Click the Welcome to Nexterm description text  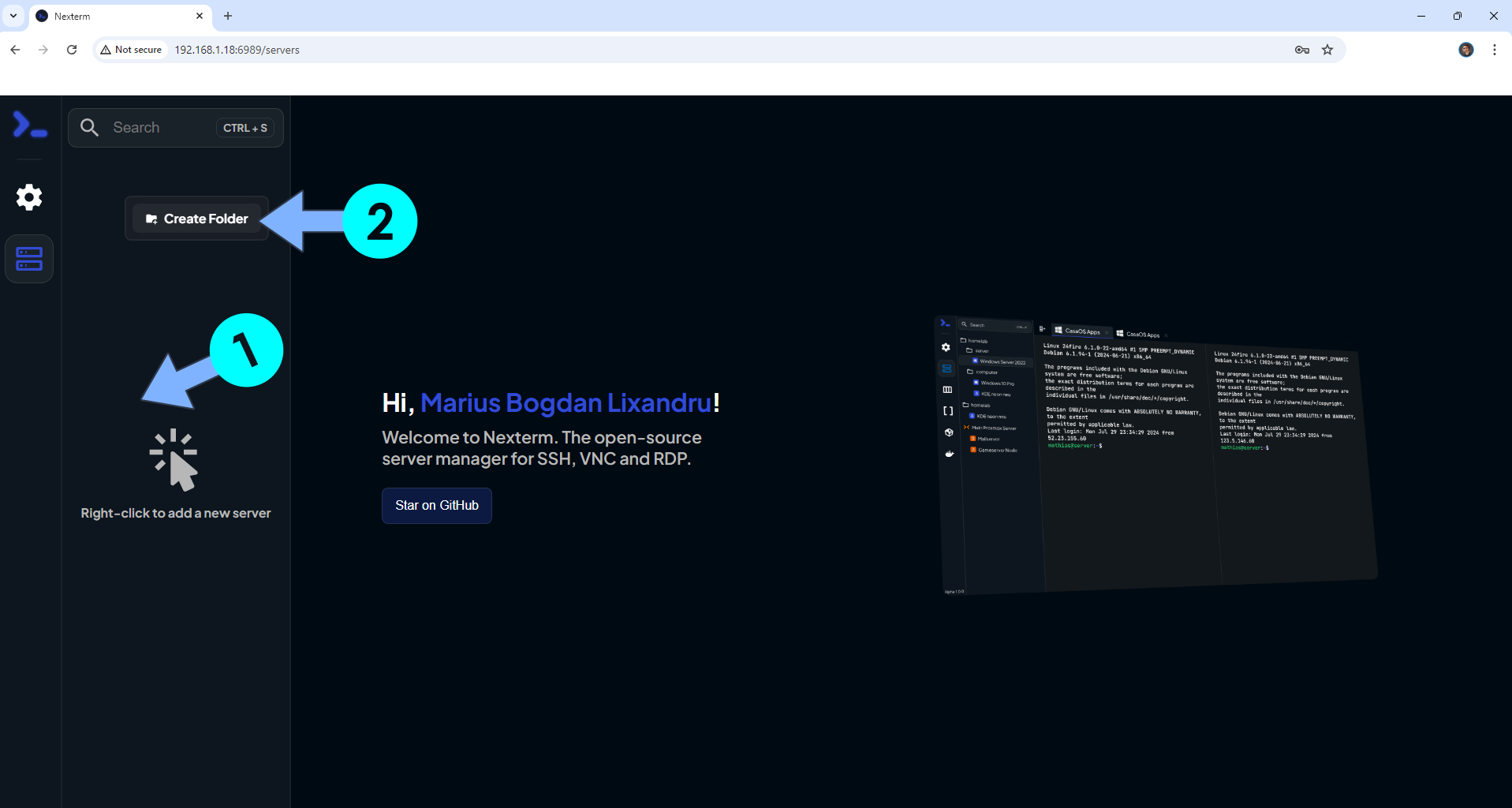tap(542, 448)
